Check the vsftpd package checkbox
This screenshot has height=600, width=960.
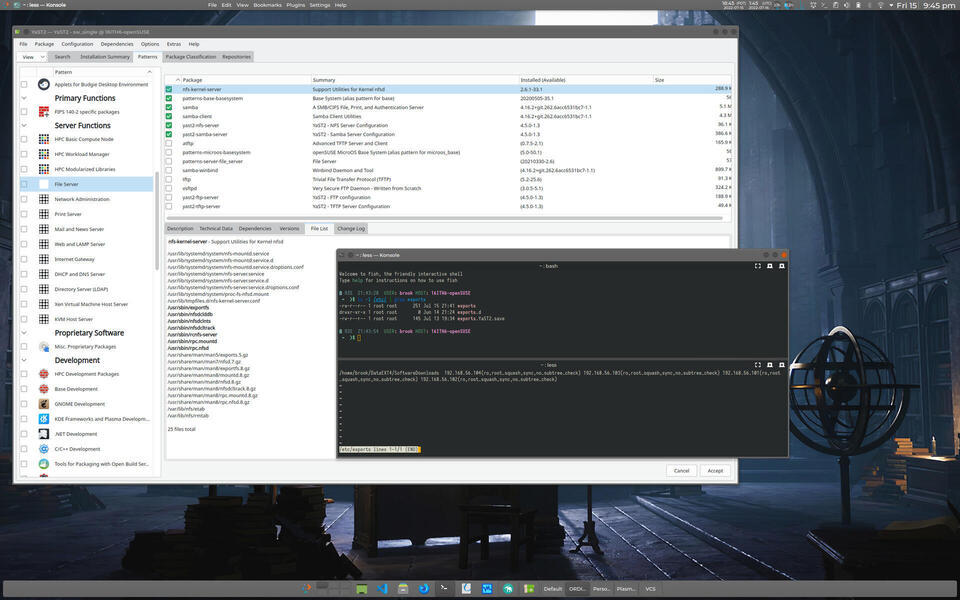[169, 188]
